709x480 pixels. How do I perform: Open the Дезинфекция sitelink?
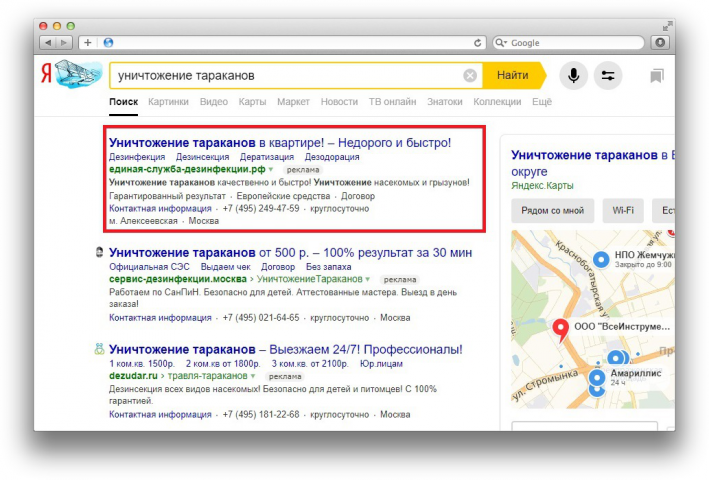coord(137,157)
